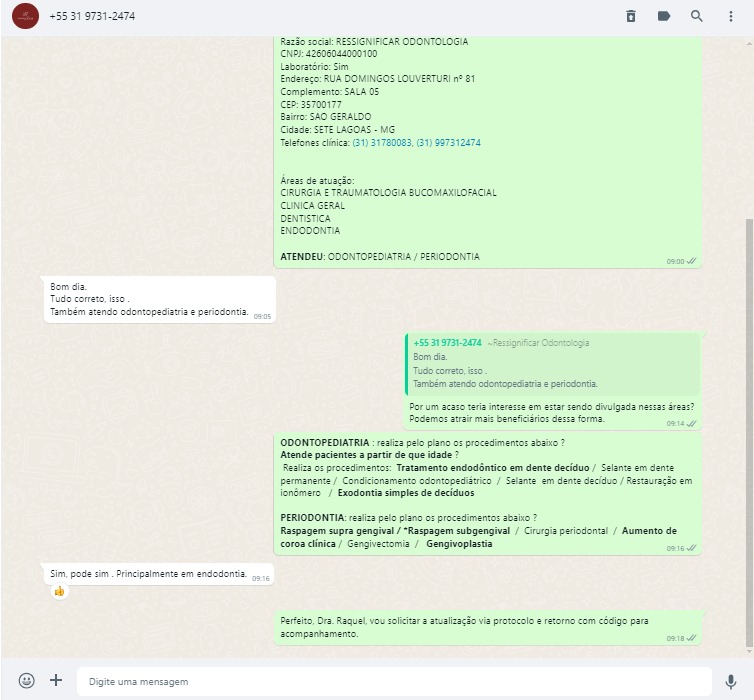Search messages with the magnifier icon

click(x=696, y=16)
